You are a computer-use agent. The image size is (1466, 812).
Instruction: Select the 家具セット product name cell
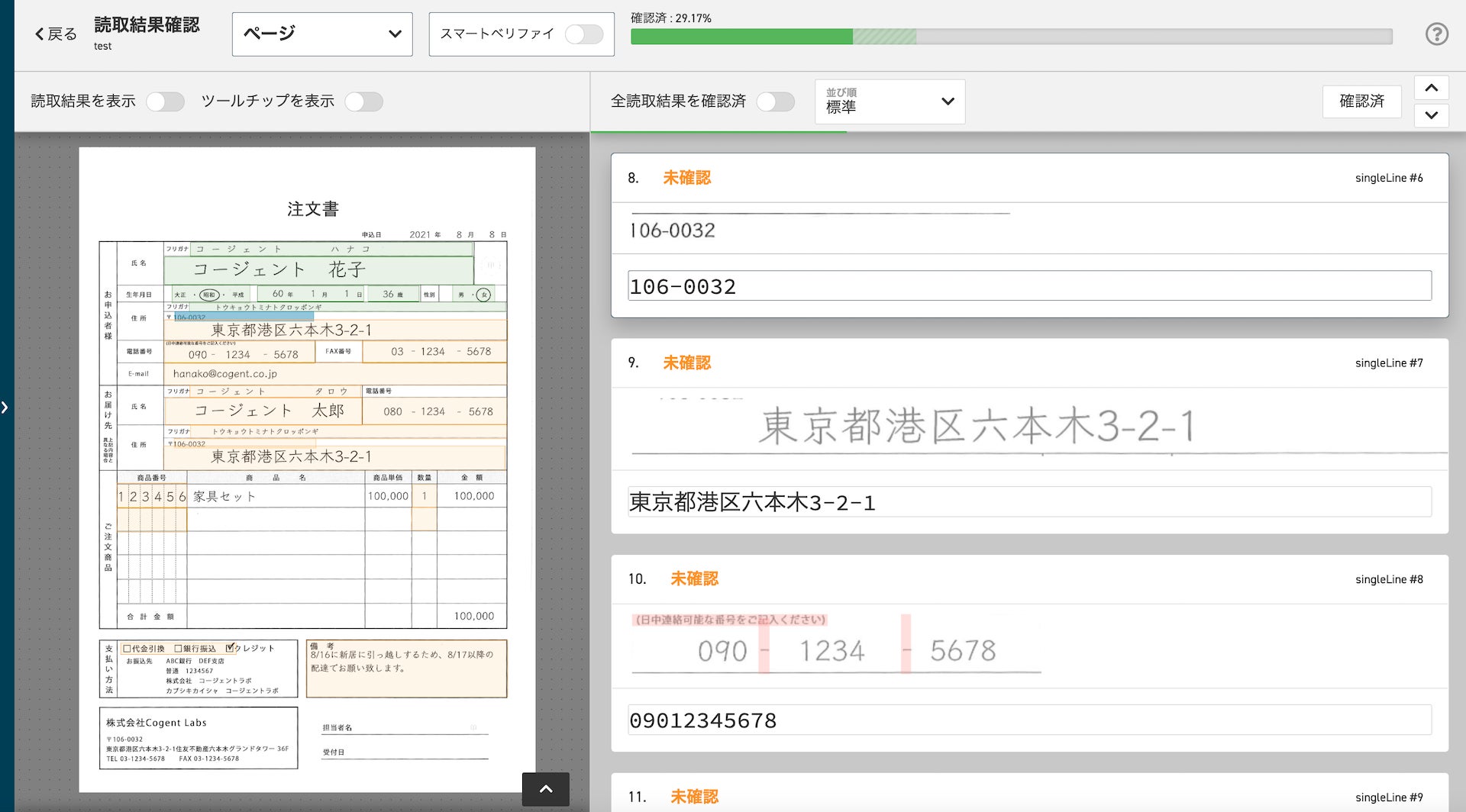point(276,496)
